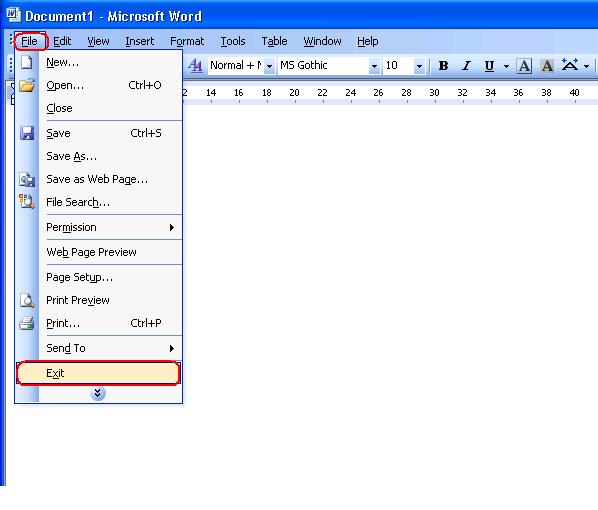598x510 pixels.
Task: Open the Help menu
Action: coord(368,41)
